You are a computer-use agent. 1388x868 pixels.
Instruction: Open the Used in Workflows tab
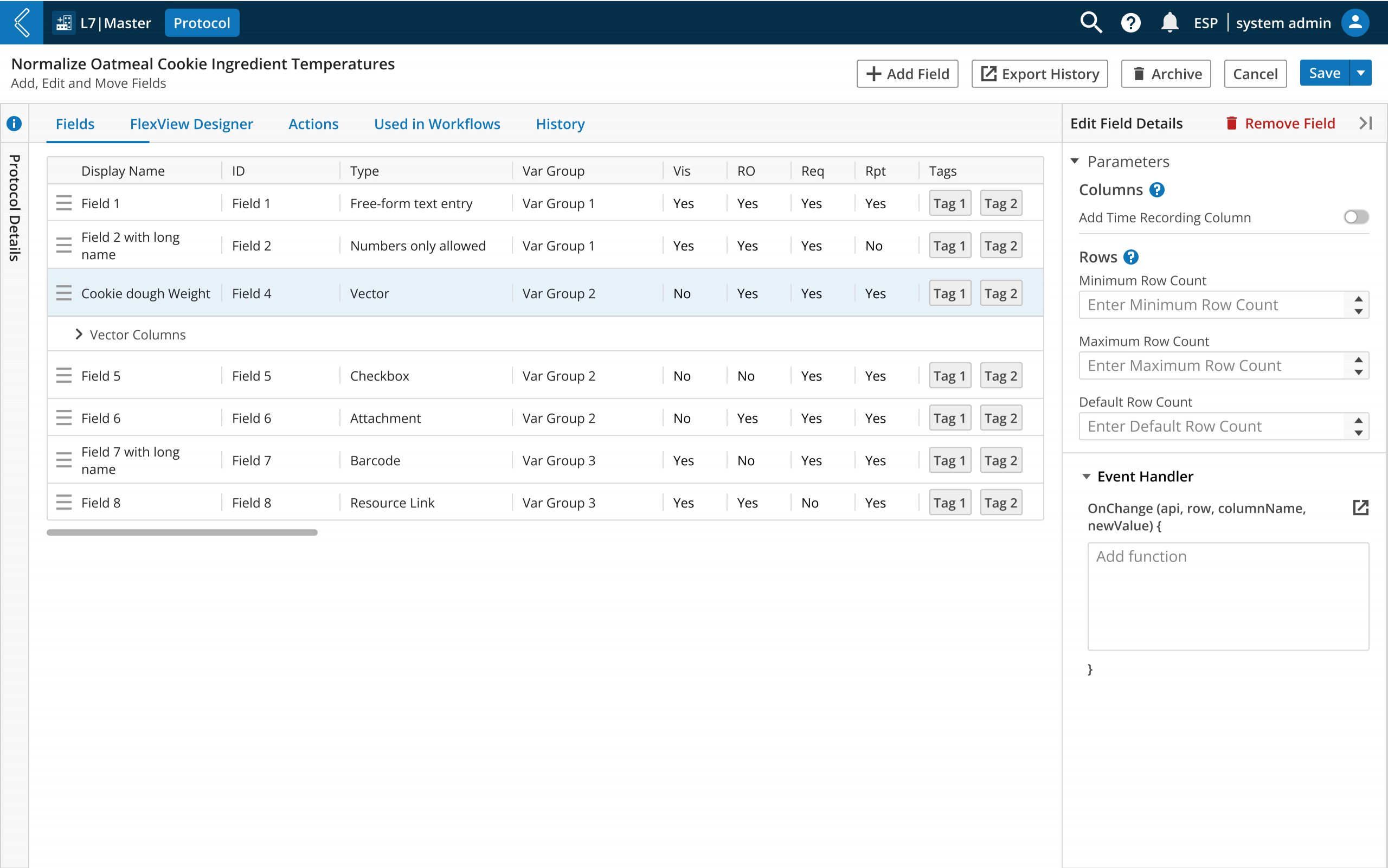[x=437, y=124]
